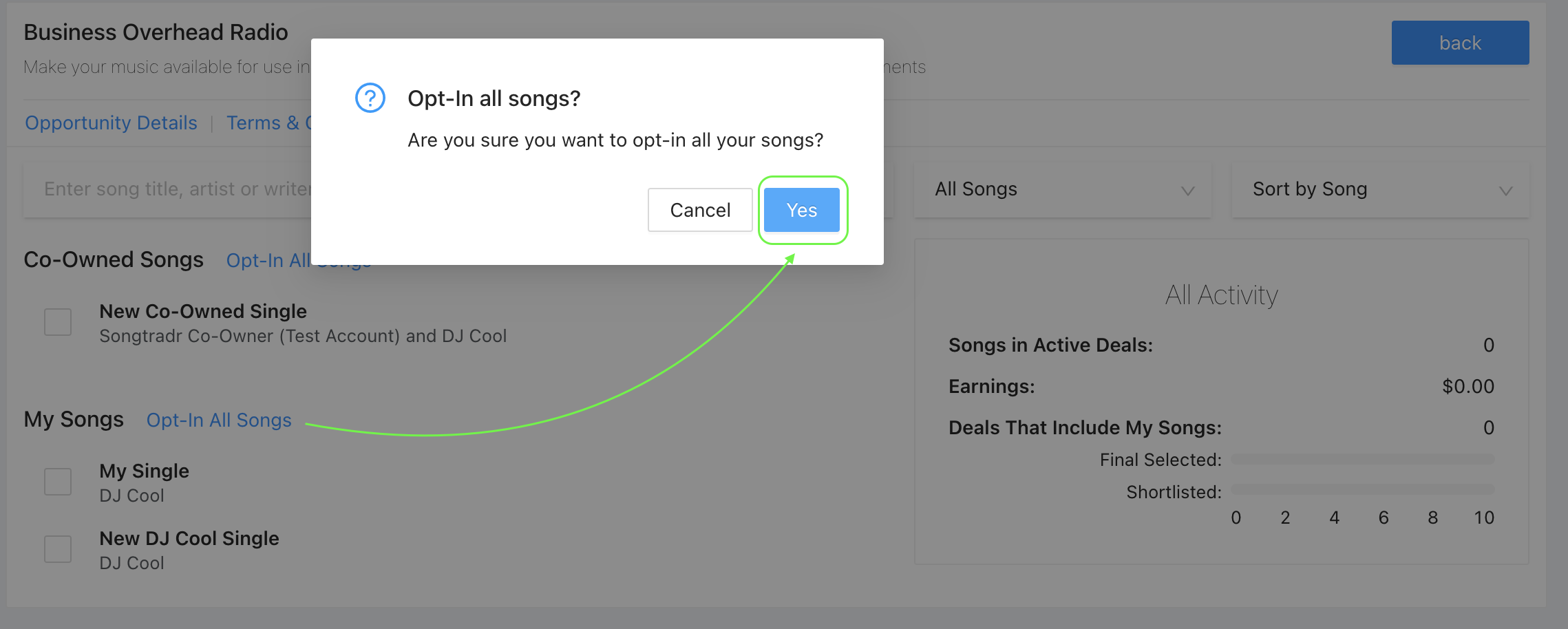1568x629 pixels.
Task: Open the Terms & Conditions tab
Action: [268, 122]
